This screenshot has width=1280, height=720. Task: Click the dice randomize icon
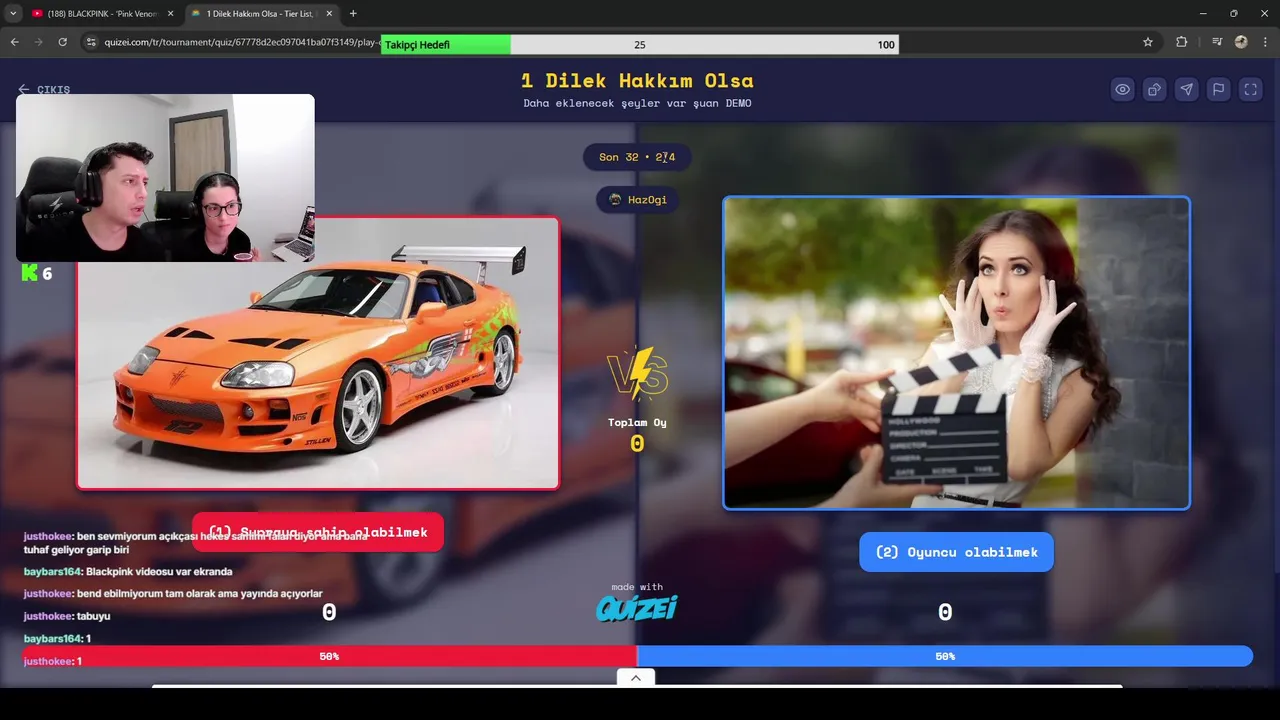pos(1155,89)
